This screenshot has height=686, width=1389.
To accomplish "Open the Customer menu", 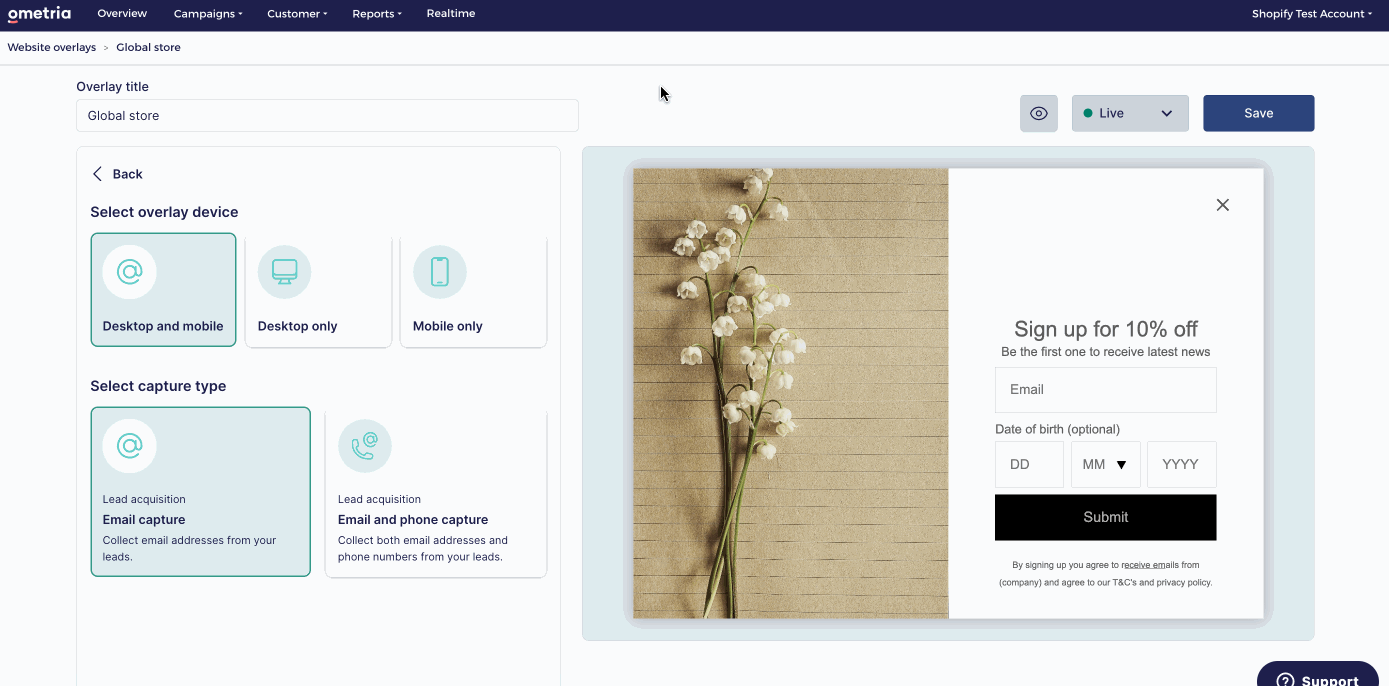I will [296, 14].
